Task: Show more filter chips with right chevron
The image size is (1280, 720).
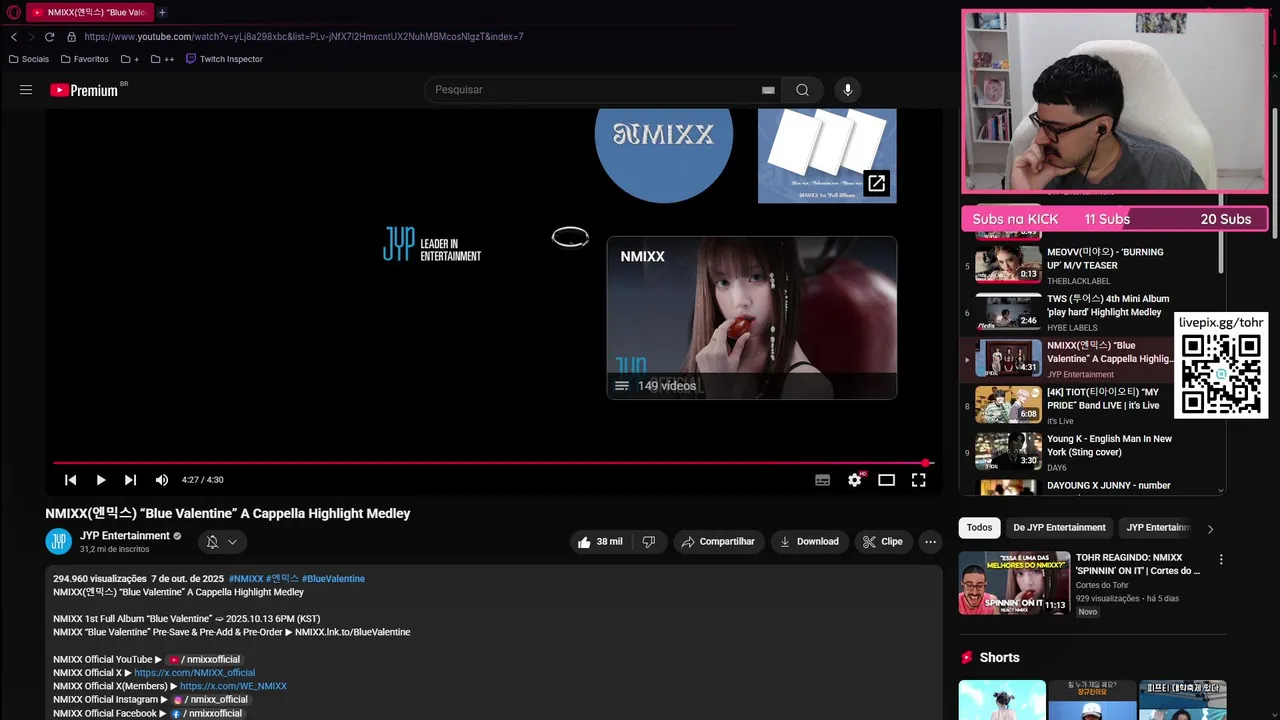Action: tap(1210, 529)
